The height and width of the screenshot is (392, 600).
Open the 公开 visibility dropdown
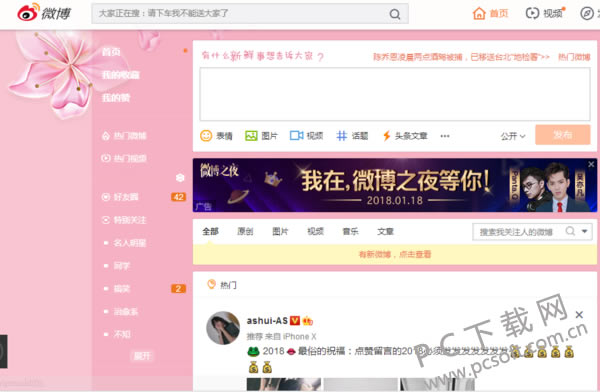pyautogui.click(x=513, y=136)
